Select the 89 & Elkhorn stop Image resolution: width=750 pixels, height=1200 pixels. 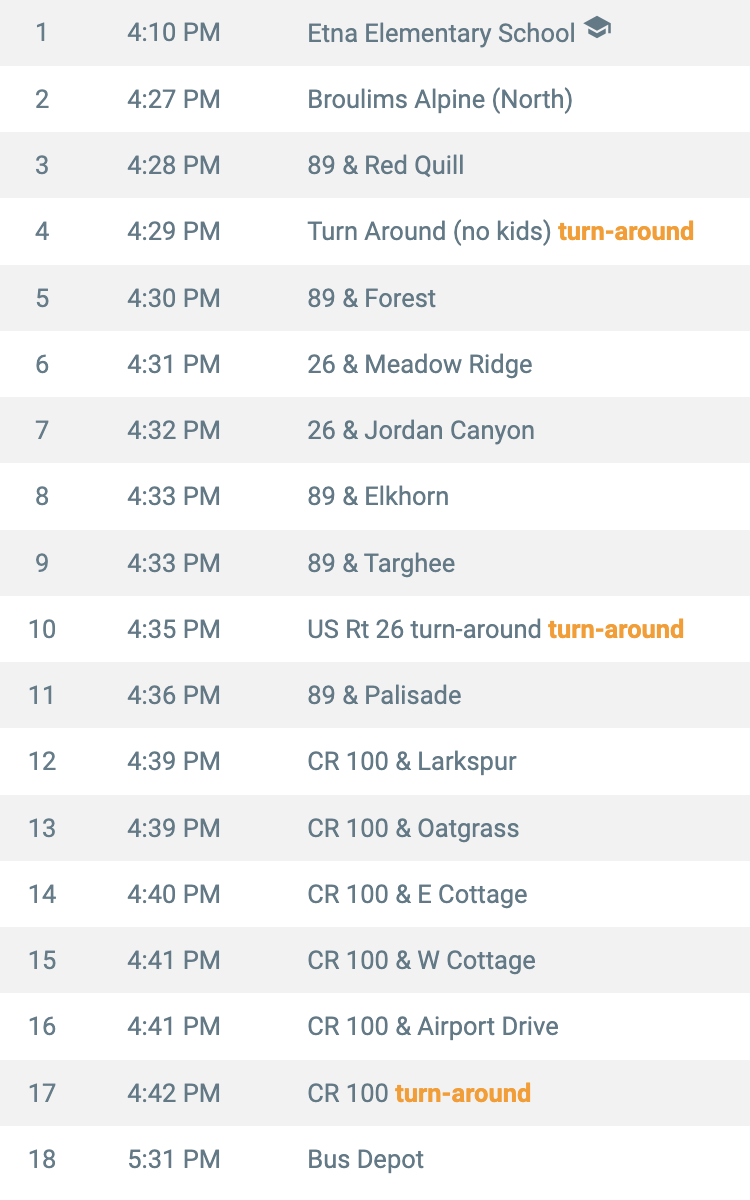378,496
